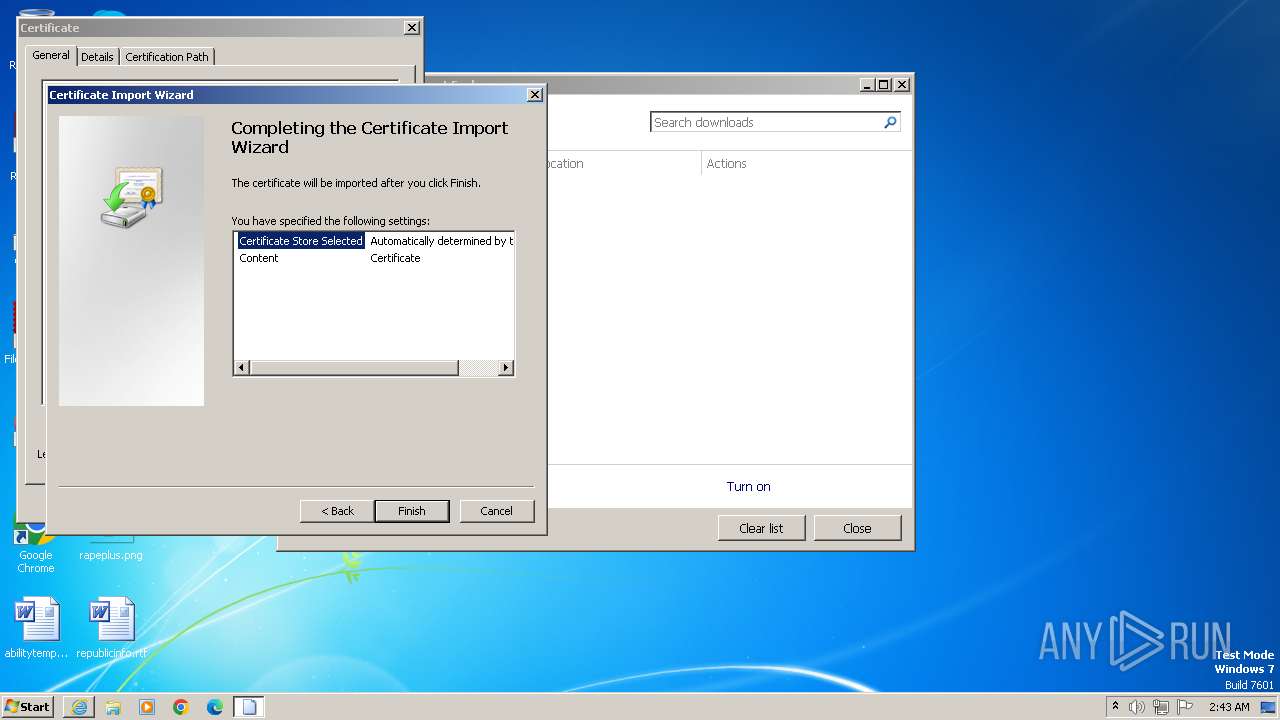Open Windows Media Player from the taskbar

147,707
